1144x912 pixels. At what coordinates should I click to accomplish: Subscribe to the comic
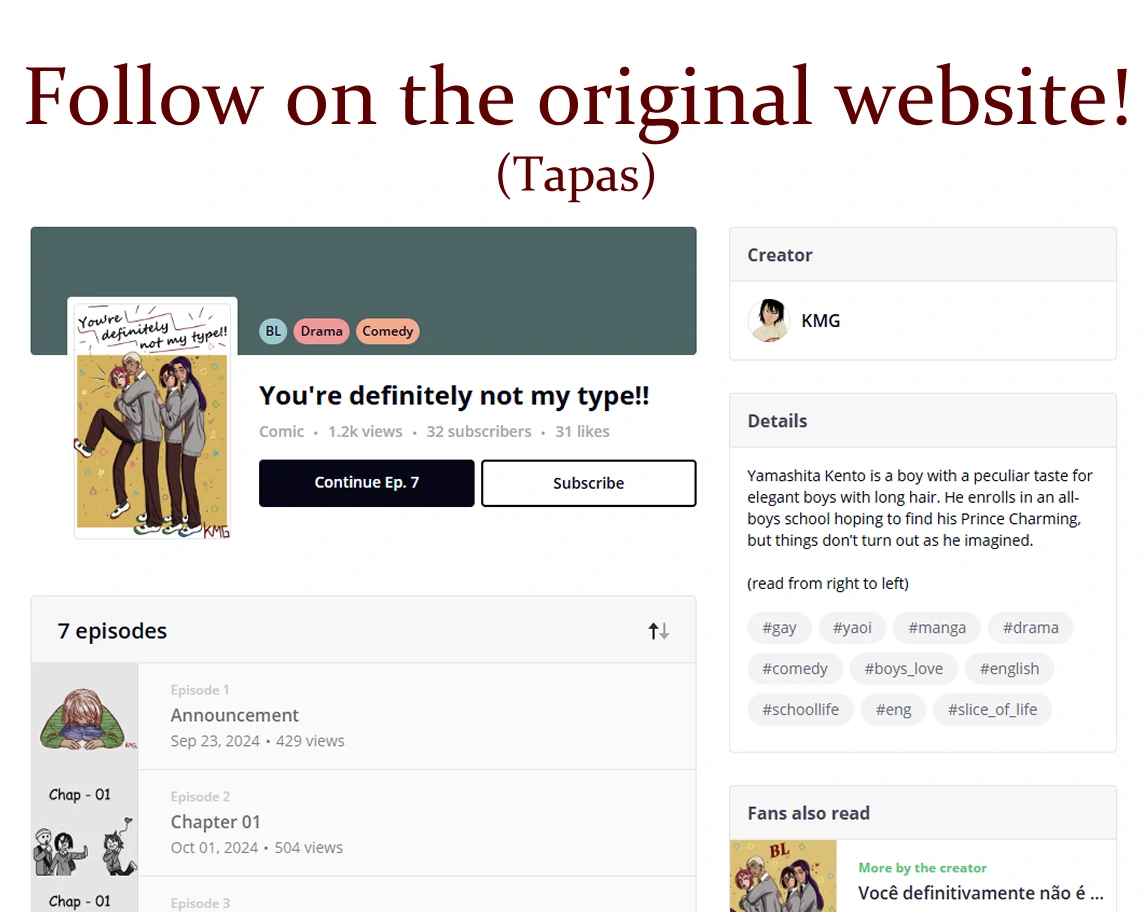589,483
